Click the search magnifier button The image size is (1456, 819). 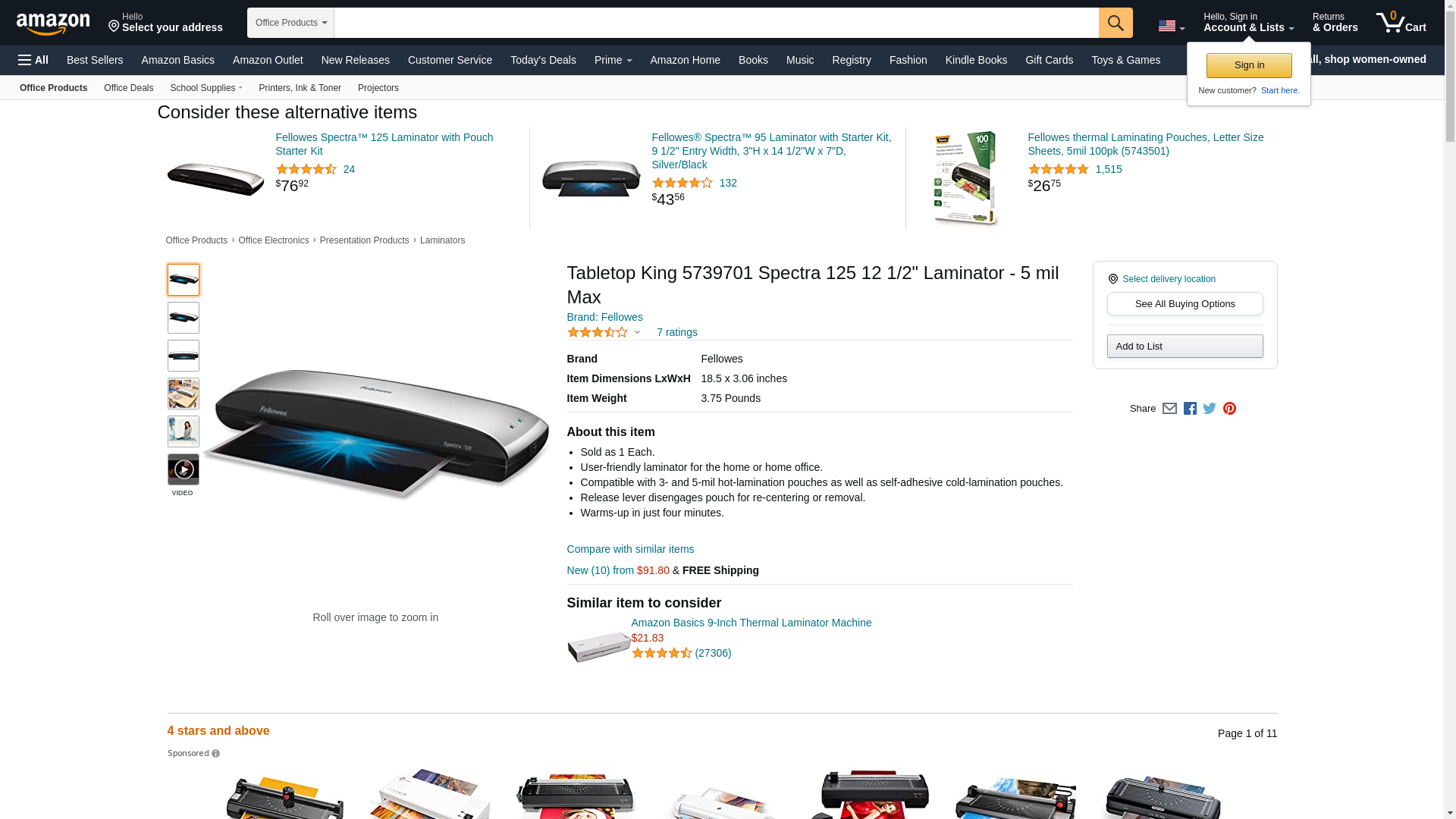click(x=1115, y=23)
